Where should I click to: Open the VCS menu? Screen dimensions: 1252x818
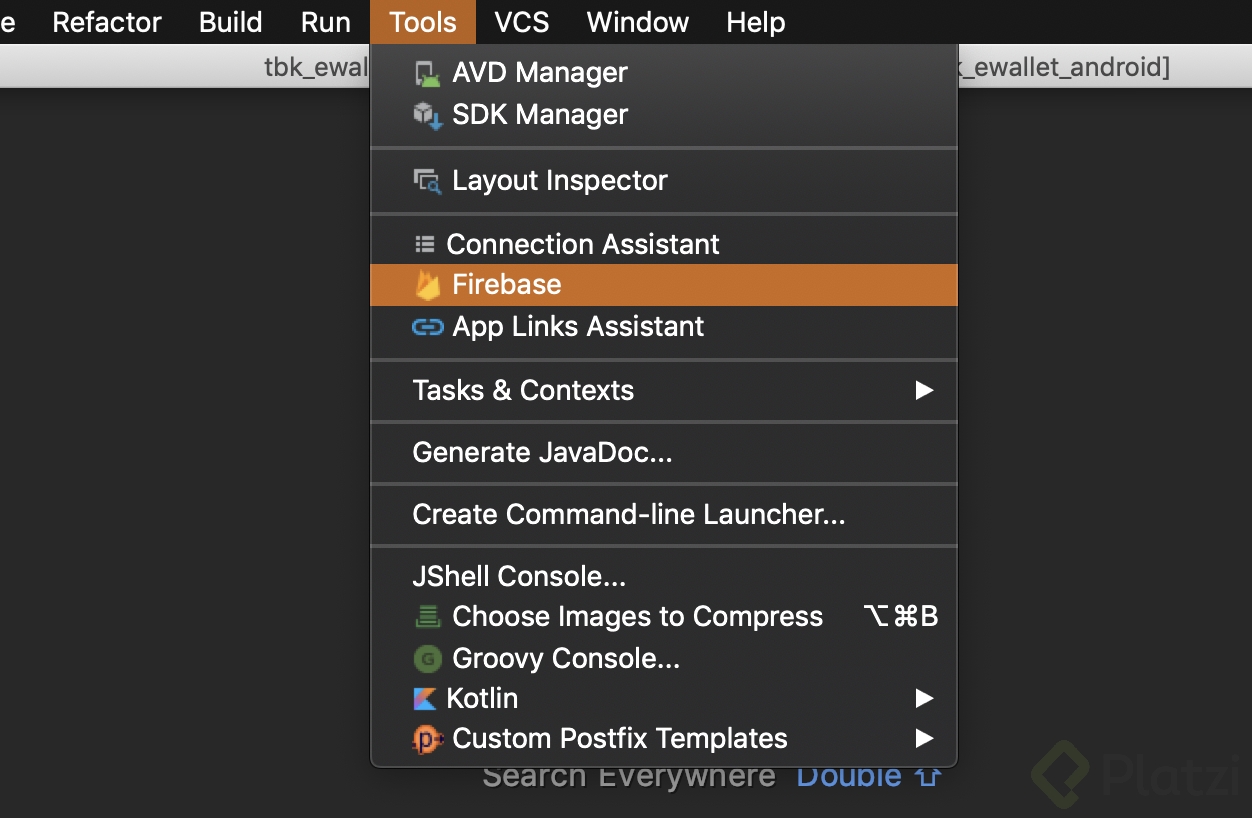522,22
